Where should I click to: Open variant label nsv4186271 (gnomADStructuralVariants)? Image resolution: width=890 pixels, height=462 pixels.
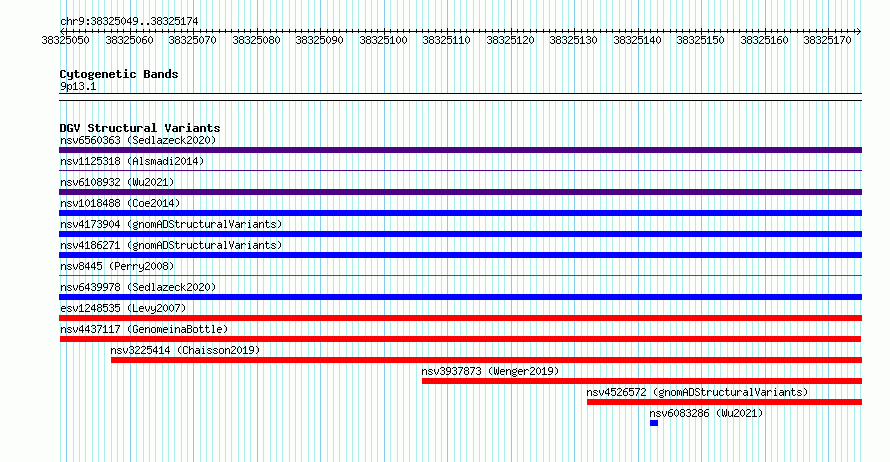click(171, 245)
